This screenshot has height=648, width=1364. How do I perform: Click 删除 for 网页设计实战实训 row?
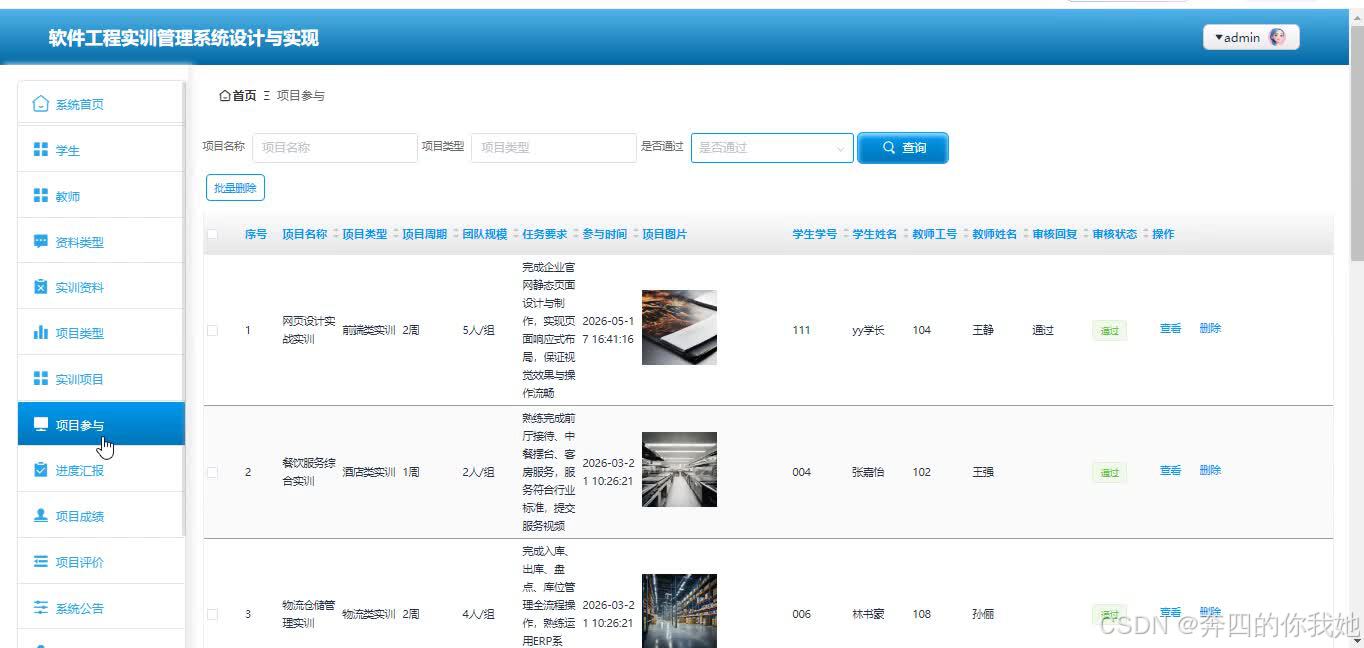pos(1210,328)
